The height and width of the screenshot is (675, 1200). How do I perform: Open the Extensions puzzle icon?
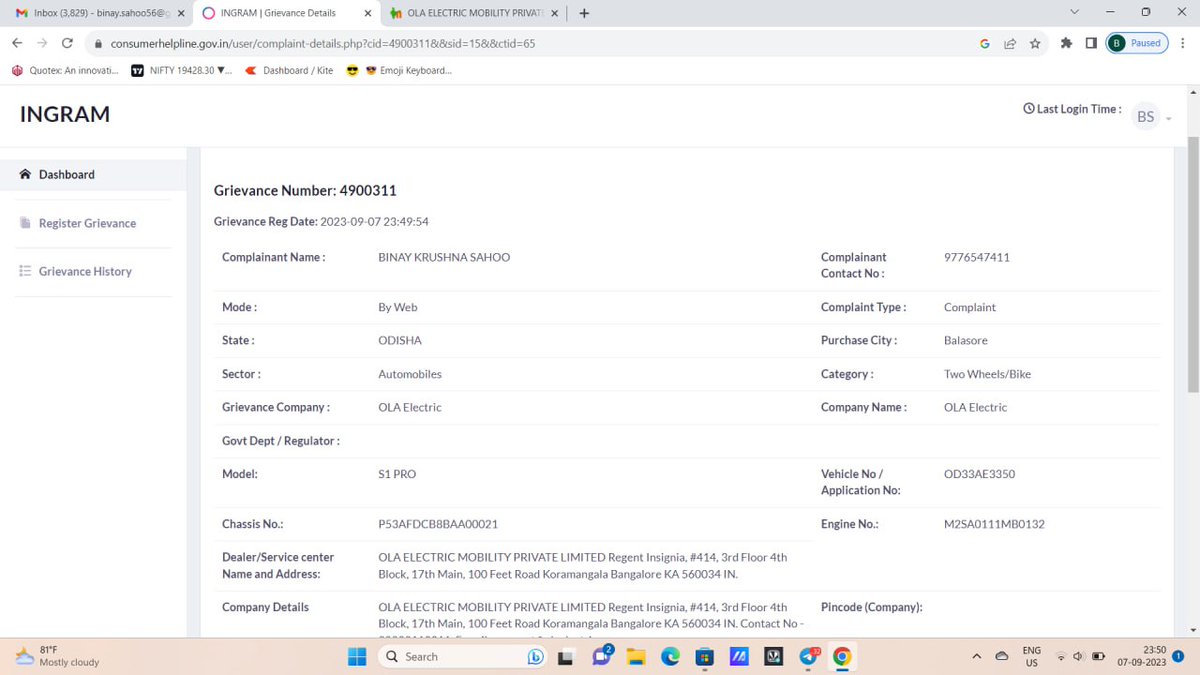[x=1066, y=43]
